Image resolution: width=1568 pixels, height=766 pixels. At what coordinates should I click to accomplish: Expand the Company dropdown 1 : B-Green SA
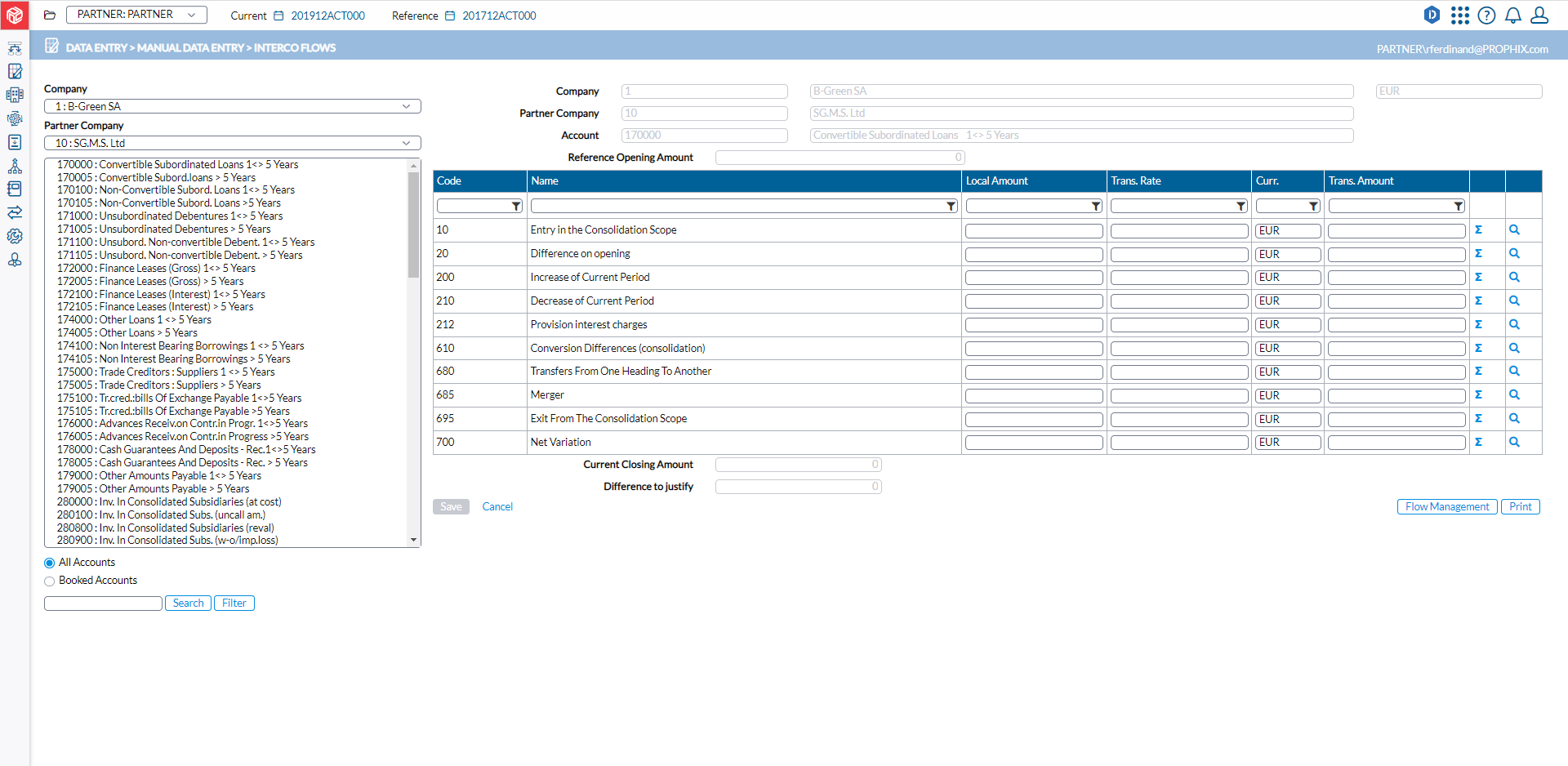(233, 106)
